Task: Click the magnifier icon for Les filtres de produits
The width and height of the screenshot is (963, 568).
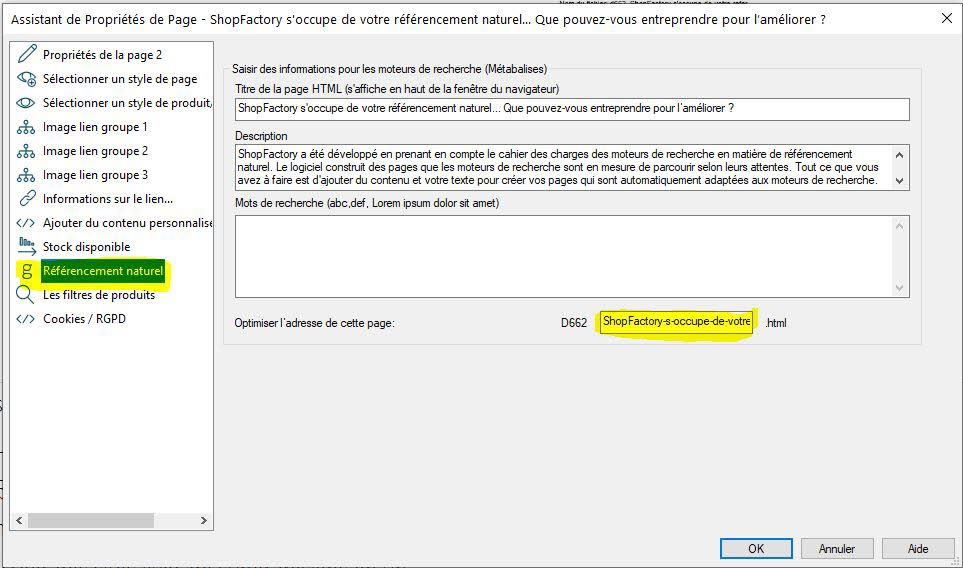Action: click(26, 295)
